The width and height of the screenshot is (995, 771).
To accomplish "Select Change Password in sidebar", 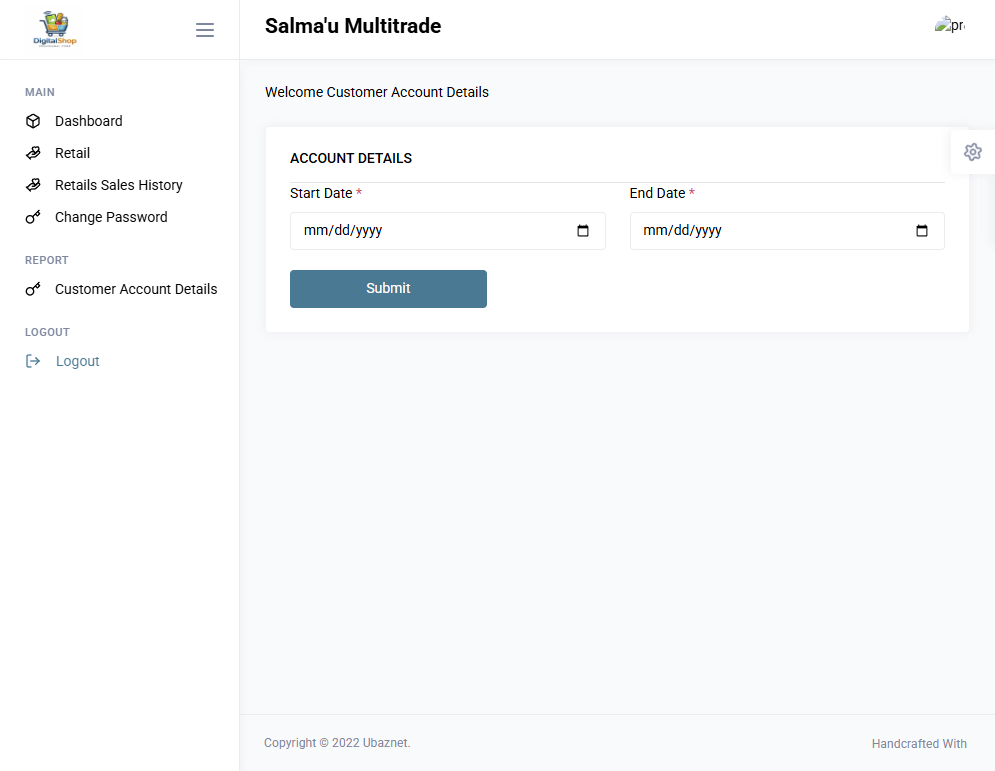I will (x=111, y=217).
